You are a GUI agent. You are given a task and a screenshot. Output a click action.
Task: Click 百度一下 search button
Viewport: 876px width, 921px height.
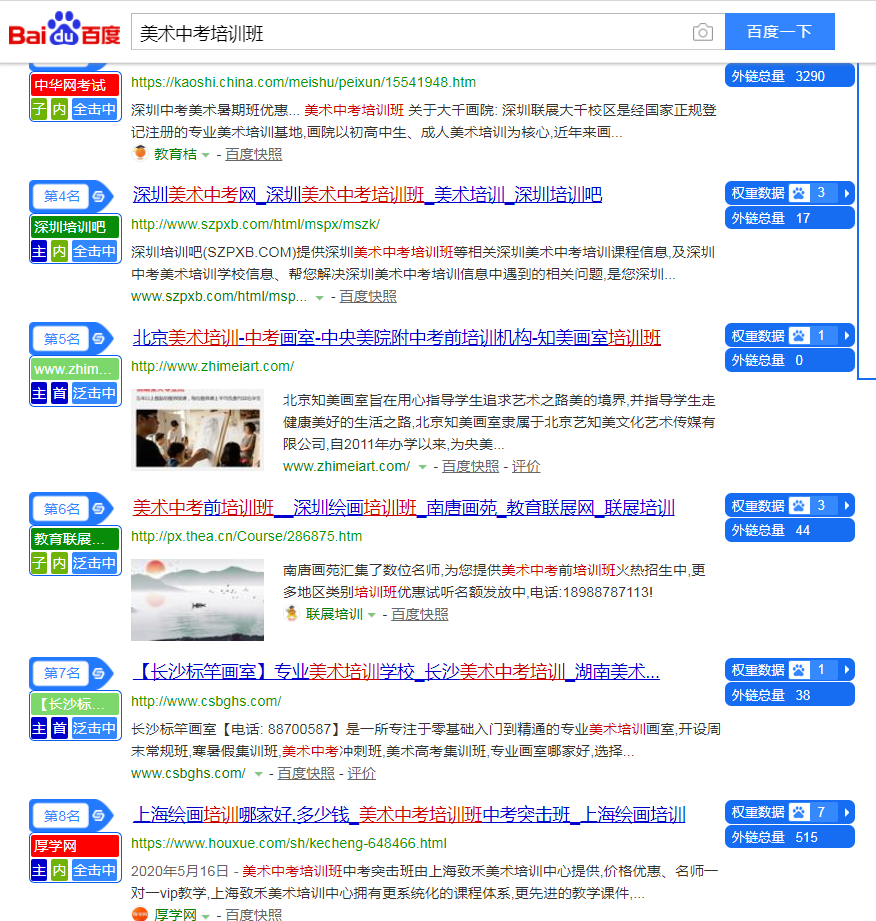780,32
